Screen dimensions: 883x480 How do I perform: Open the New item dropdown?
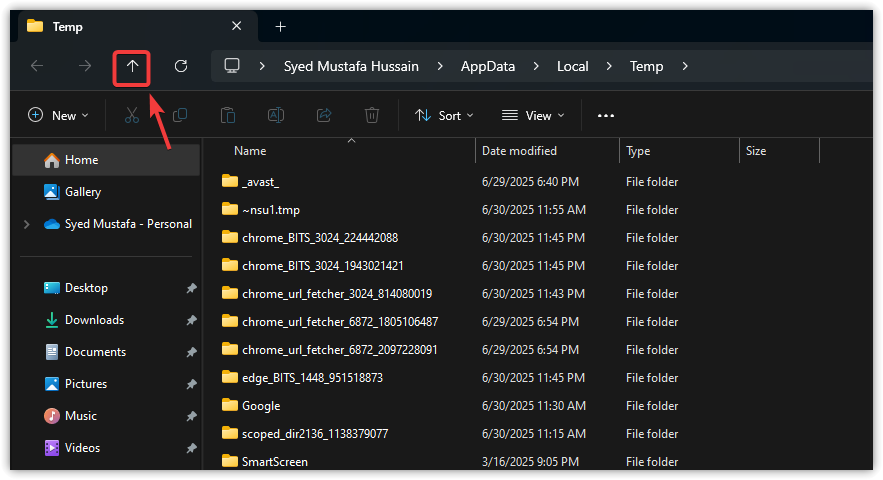click(58, 115)
